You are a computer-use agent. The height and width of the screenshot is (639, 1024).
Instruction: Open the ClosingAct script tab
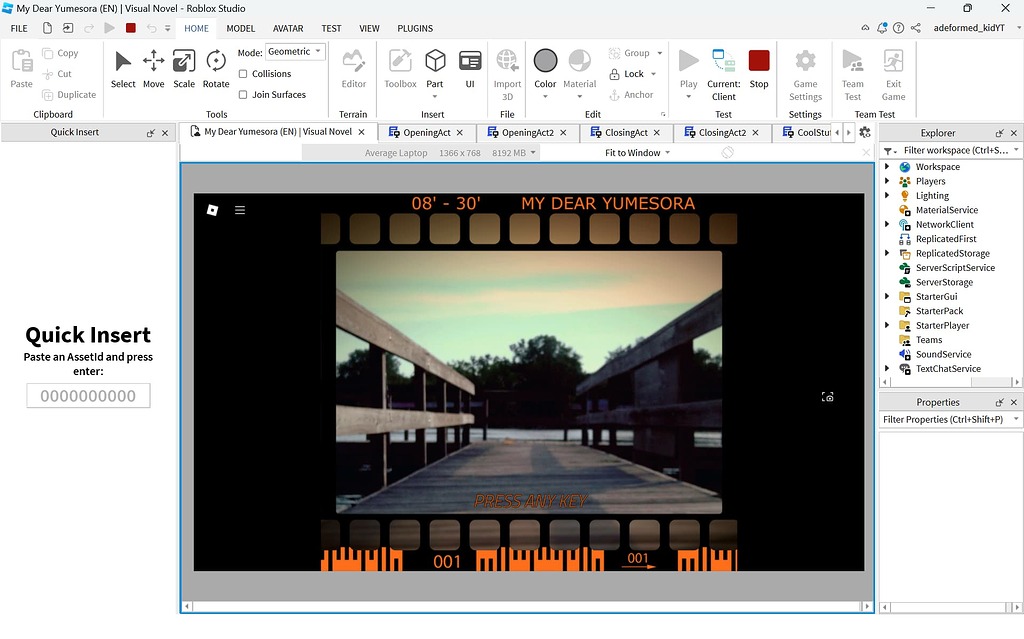click(x=625, y=131)
